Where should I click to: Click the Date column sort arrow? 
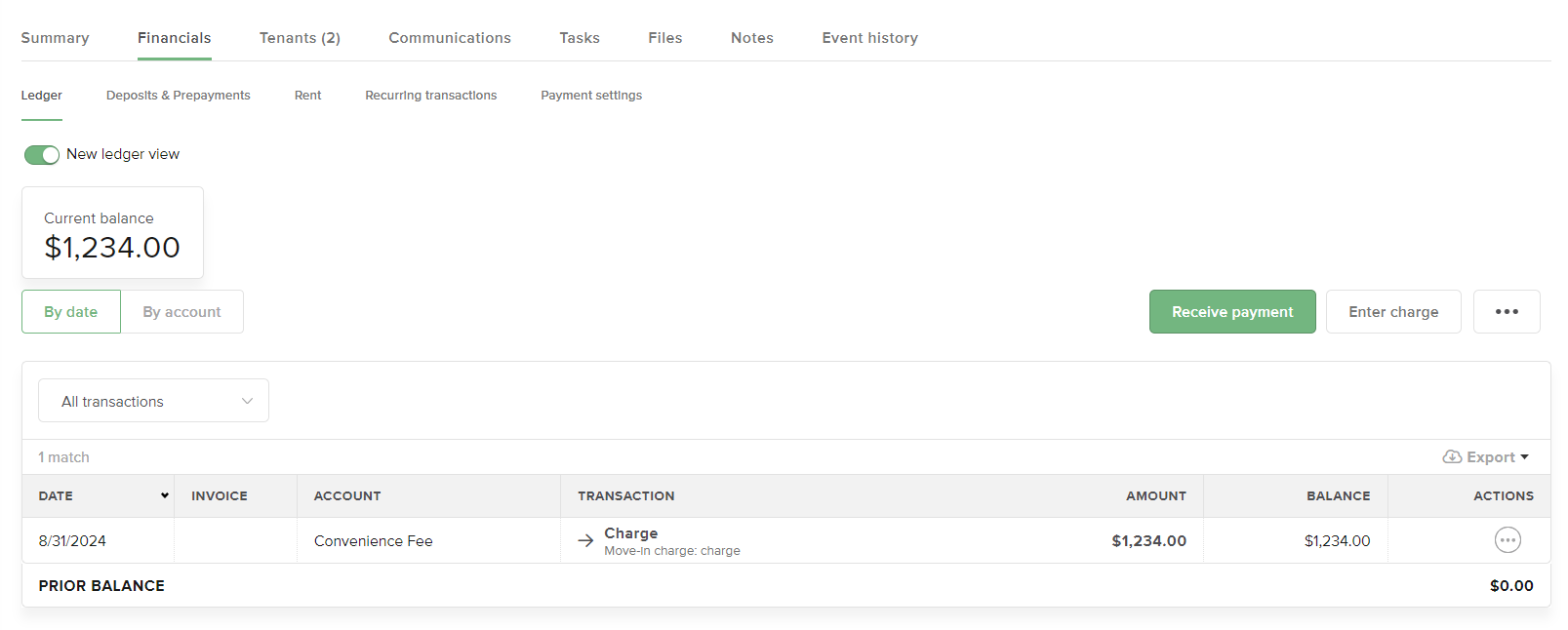(x=165, y=496)
